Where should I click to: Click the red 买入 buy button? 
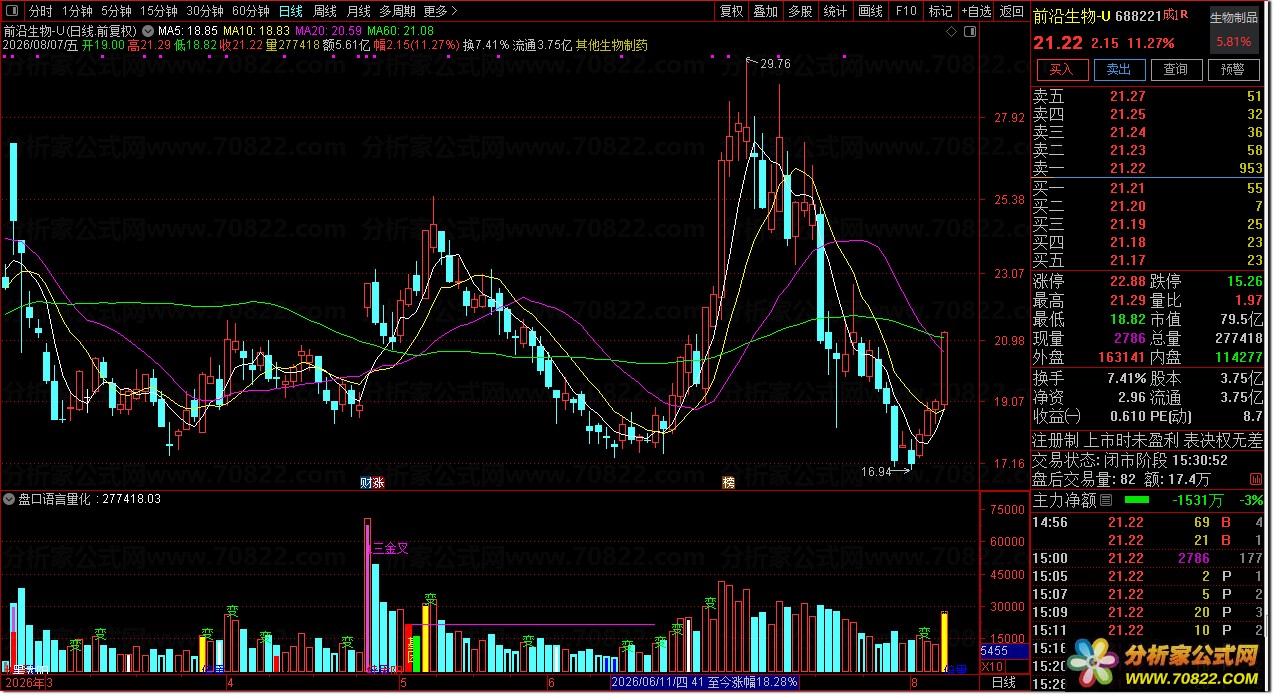click(1061, 69)
